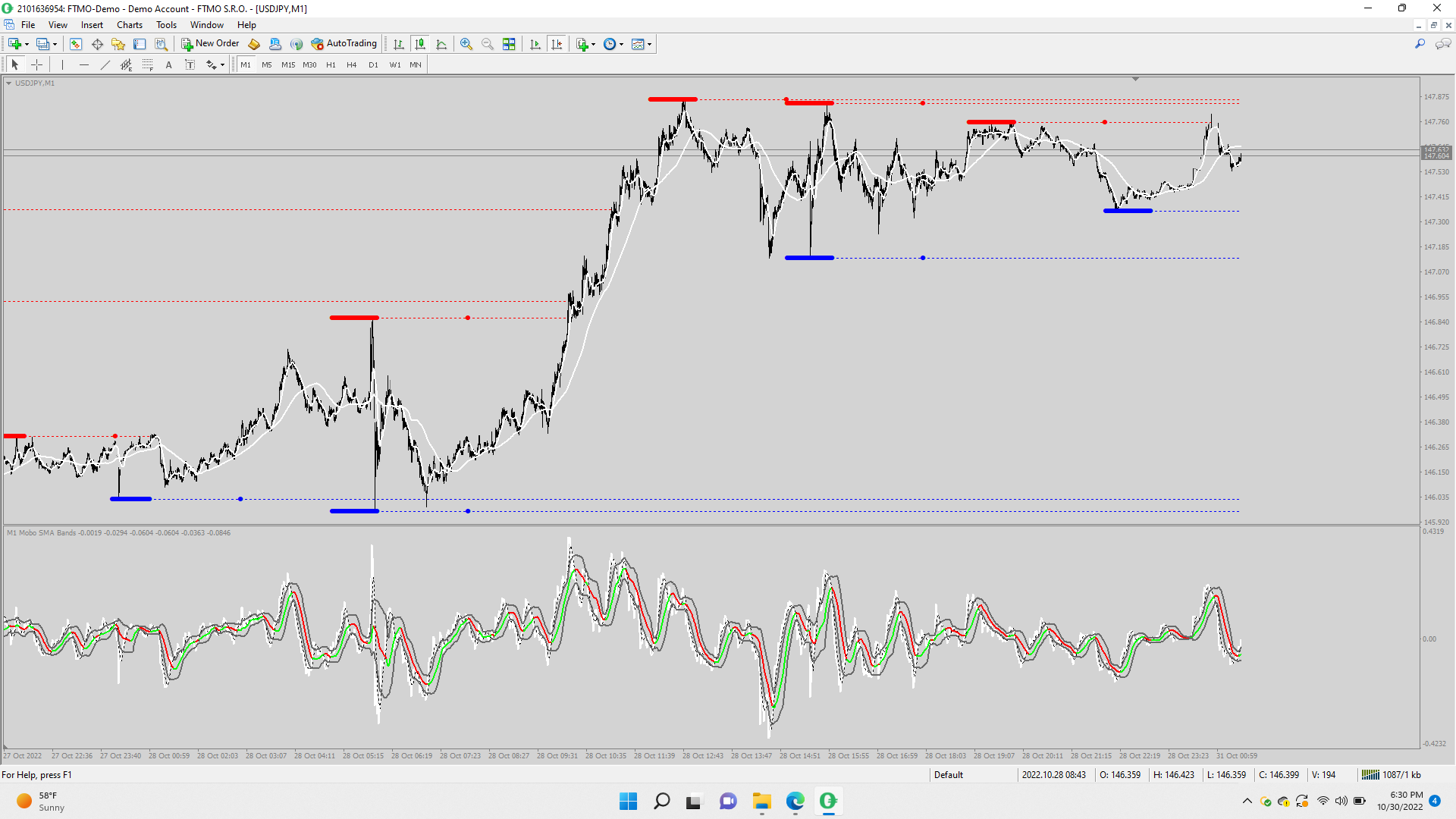The image size is (1456, 819).
Task: Open the Insert menu
Action: click(92, 25)
